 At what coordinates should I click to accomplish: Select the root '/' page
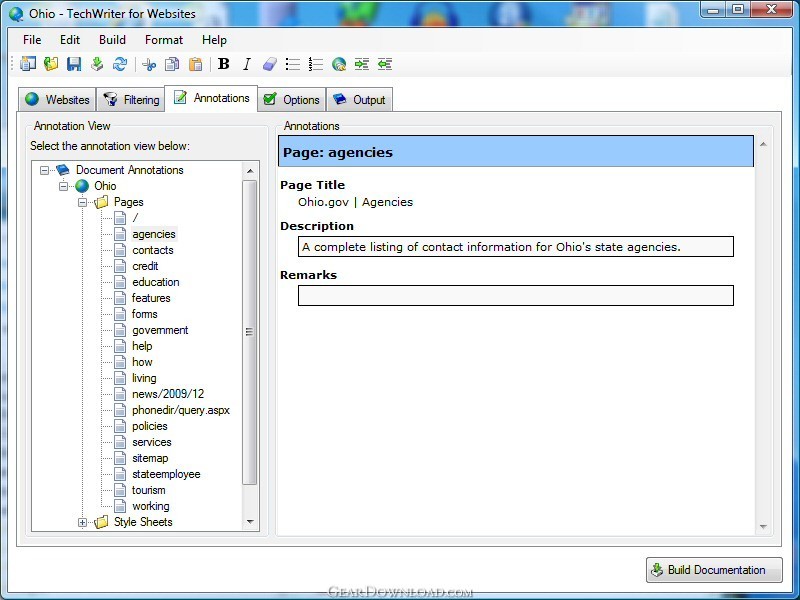pos(135,218)
